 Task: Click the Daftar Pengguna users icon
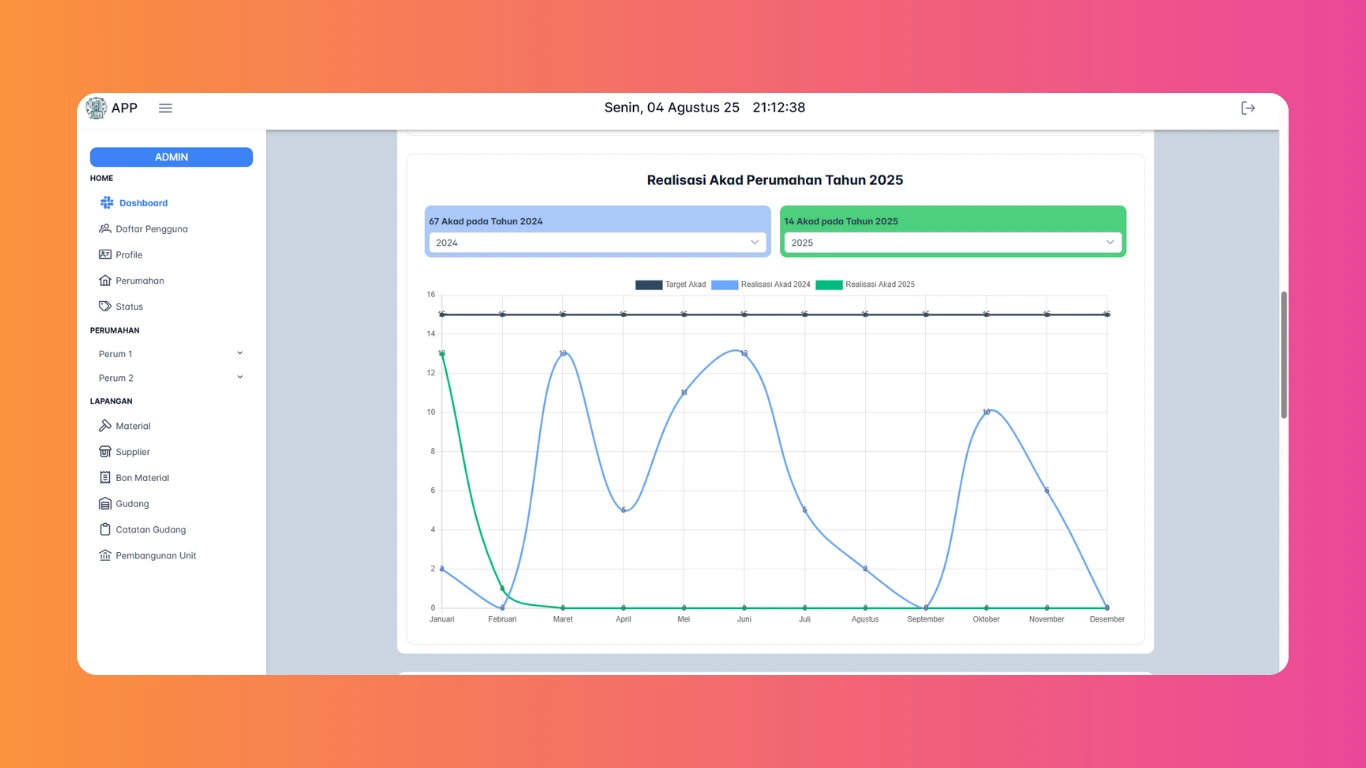pyautogui.click(x=105, y=229)
